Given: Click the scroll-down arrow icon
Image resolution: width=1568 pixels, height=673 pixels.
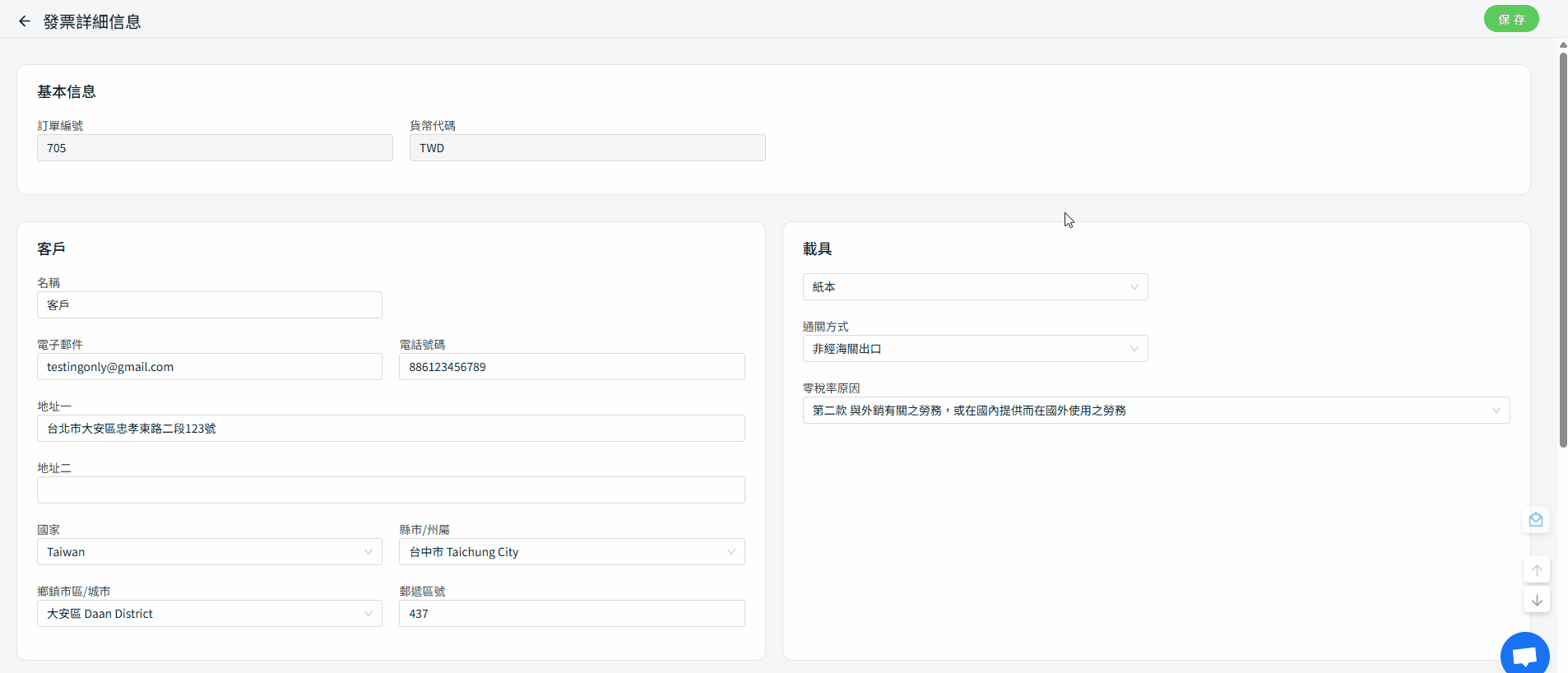Looking at the screenshot, I should (x=1536, y=601).
